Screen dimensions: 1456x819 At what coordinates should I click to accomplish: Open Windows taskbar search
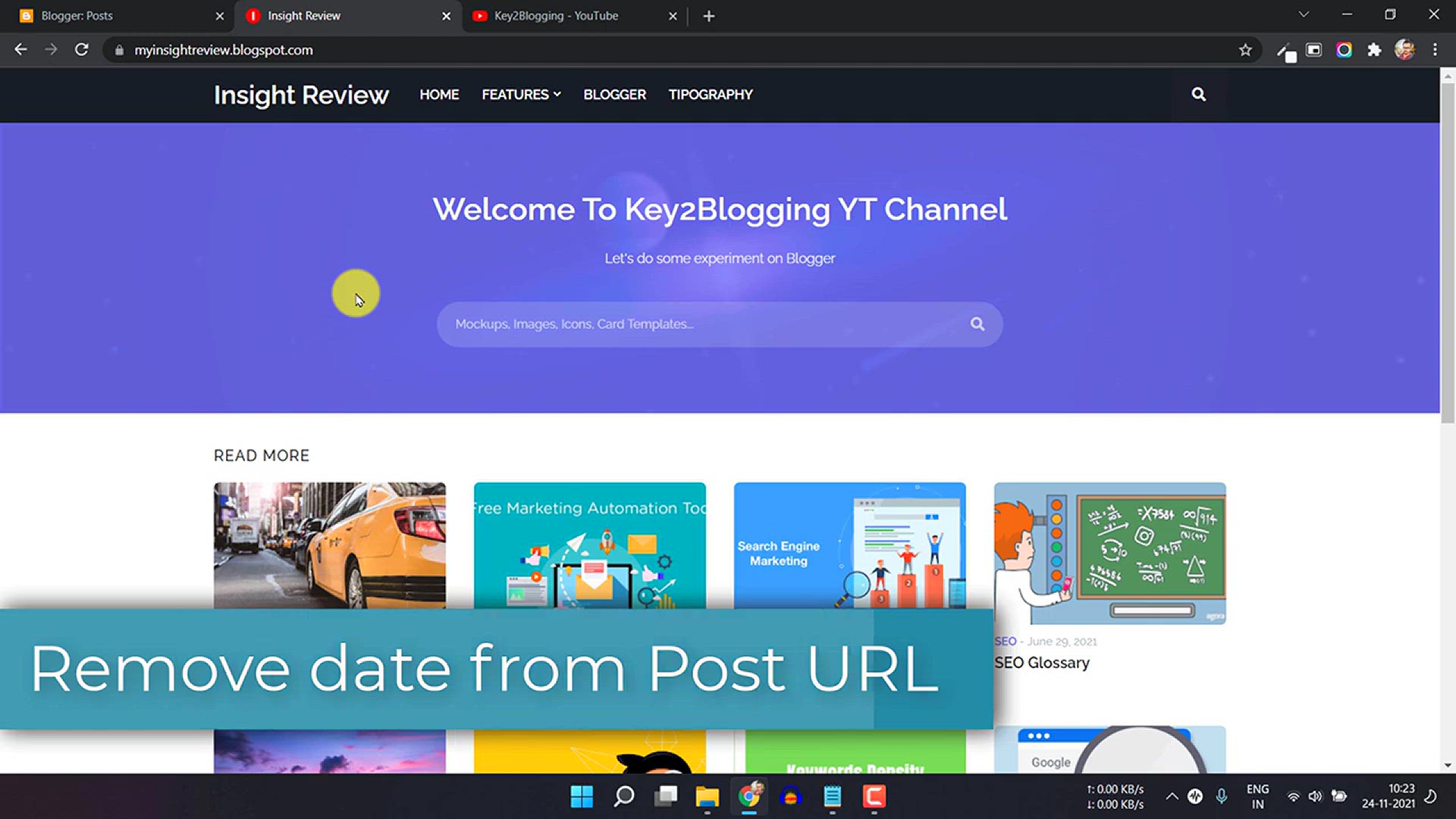point(624,796)
